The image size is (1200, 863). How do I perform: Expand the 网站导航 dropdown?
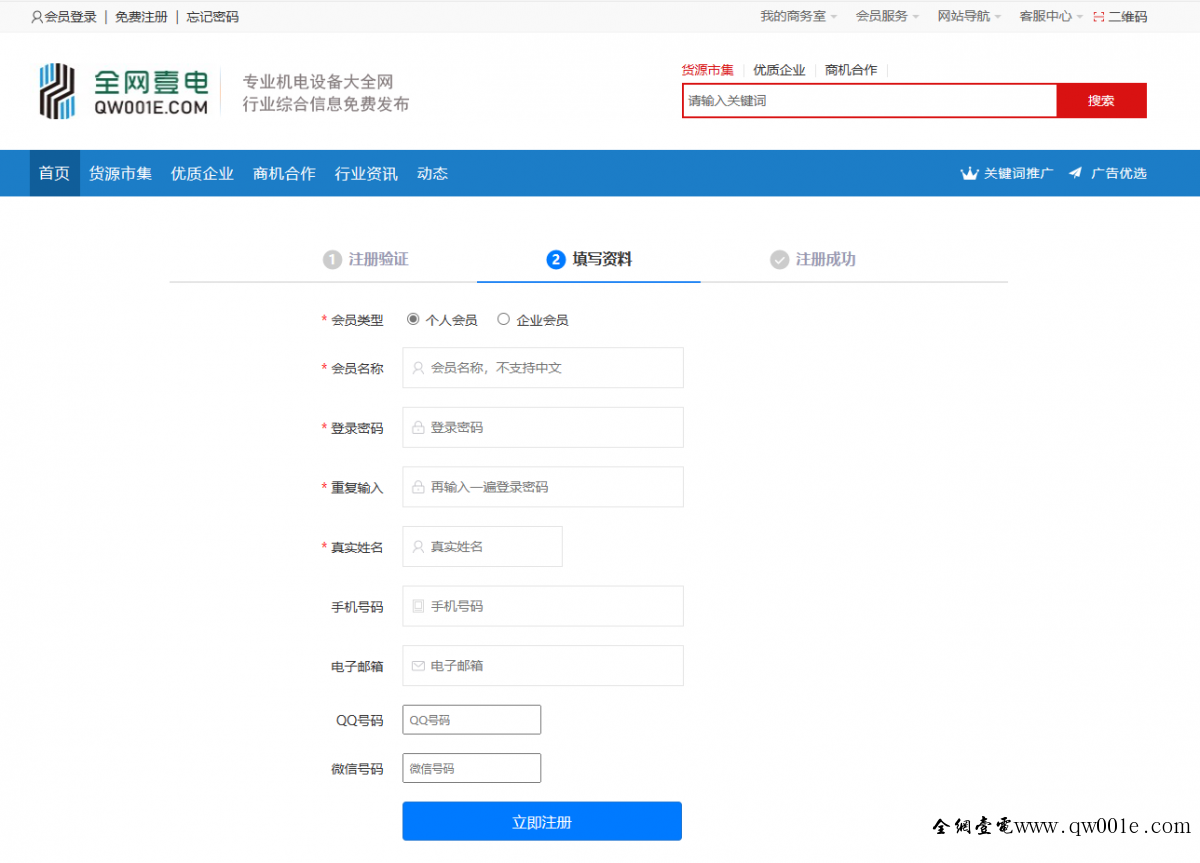(969, 16)
